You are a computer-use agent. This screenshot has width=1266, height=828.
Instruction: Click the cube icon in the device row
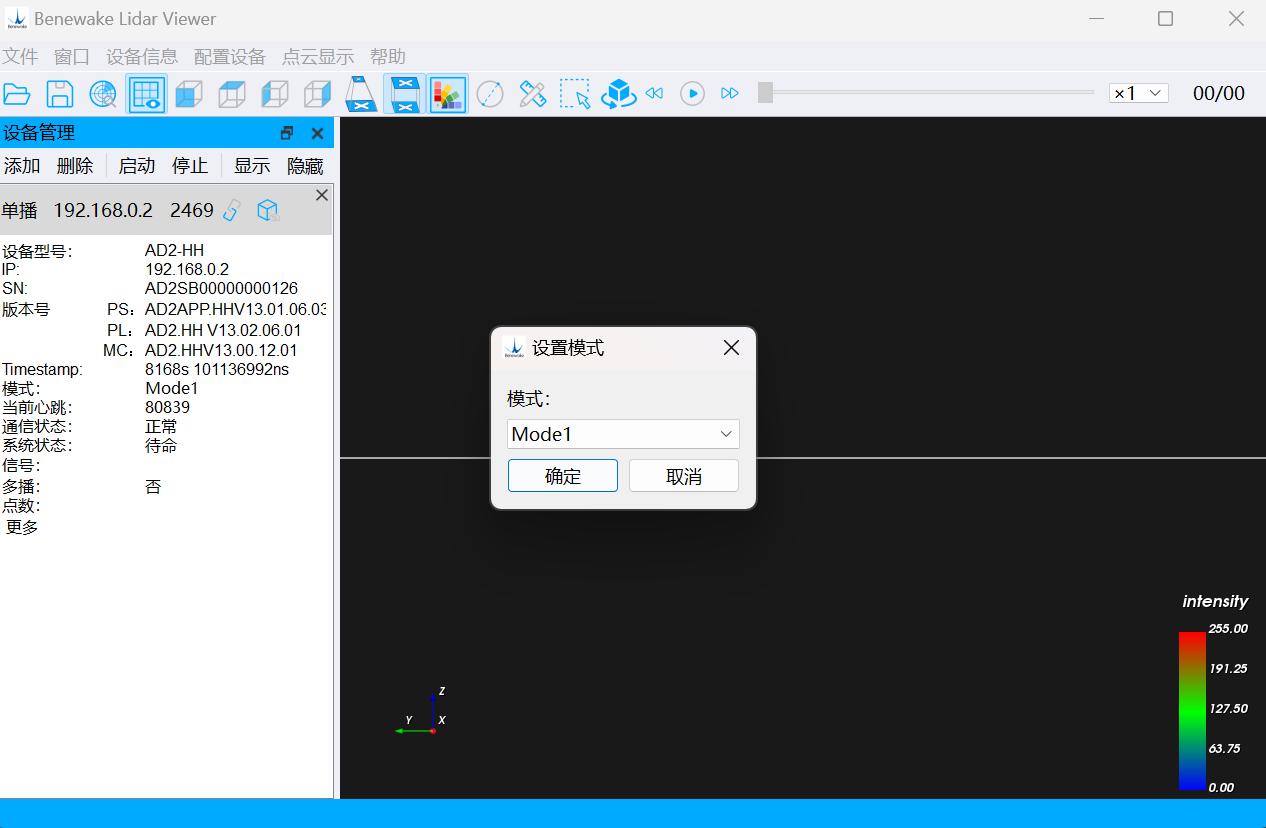(267, 210)
